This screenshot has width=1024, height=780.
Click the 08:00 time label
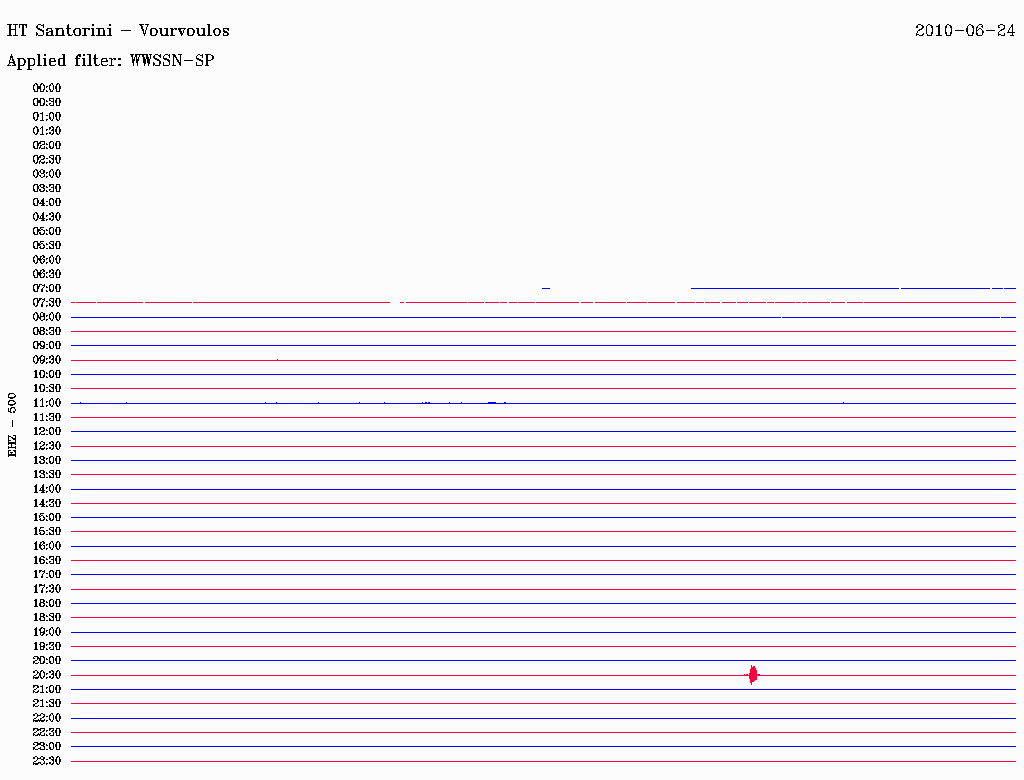(x=47, y=317)
